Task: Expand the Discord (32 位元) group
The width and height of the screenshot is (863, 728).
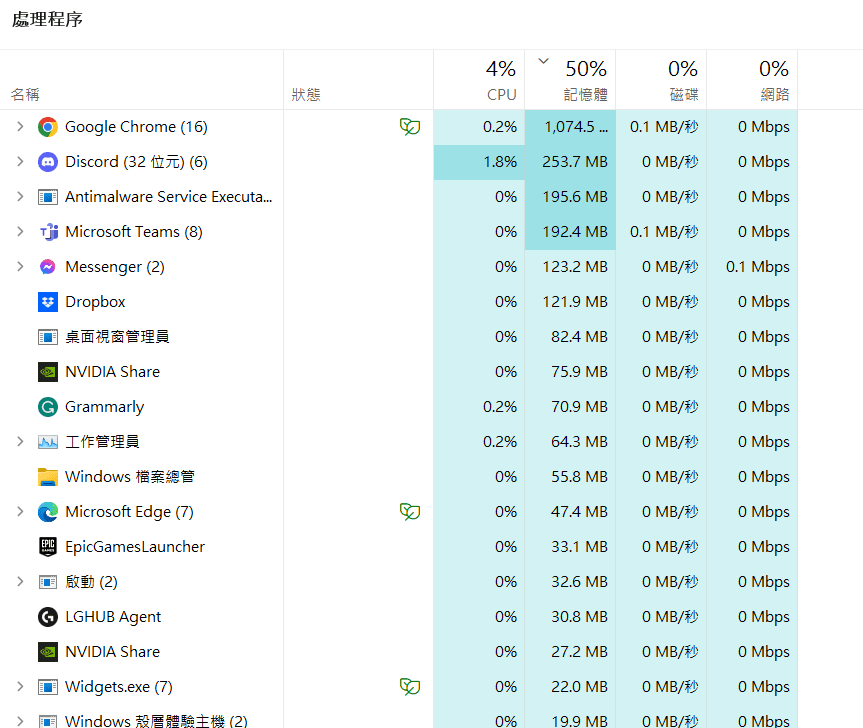Action: click(18, 161)
